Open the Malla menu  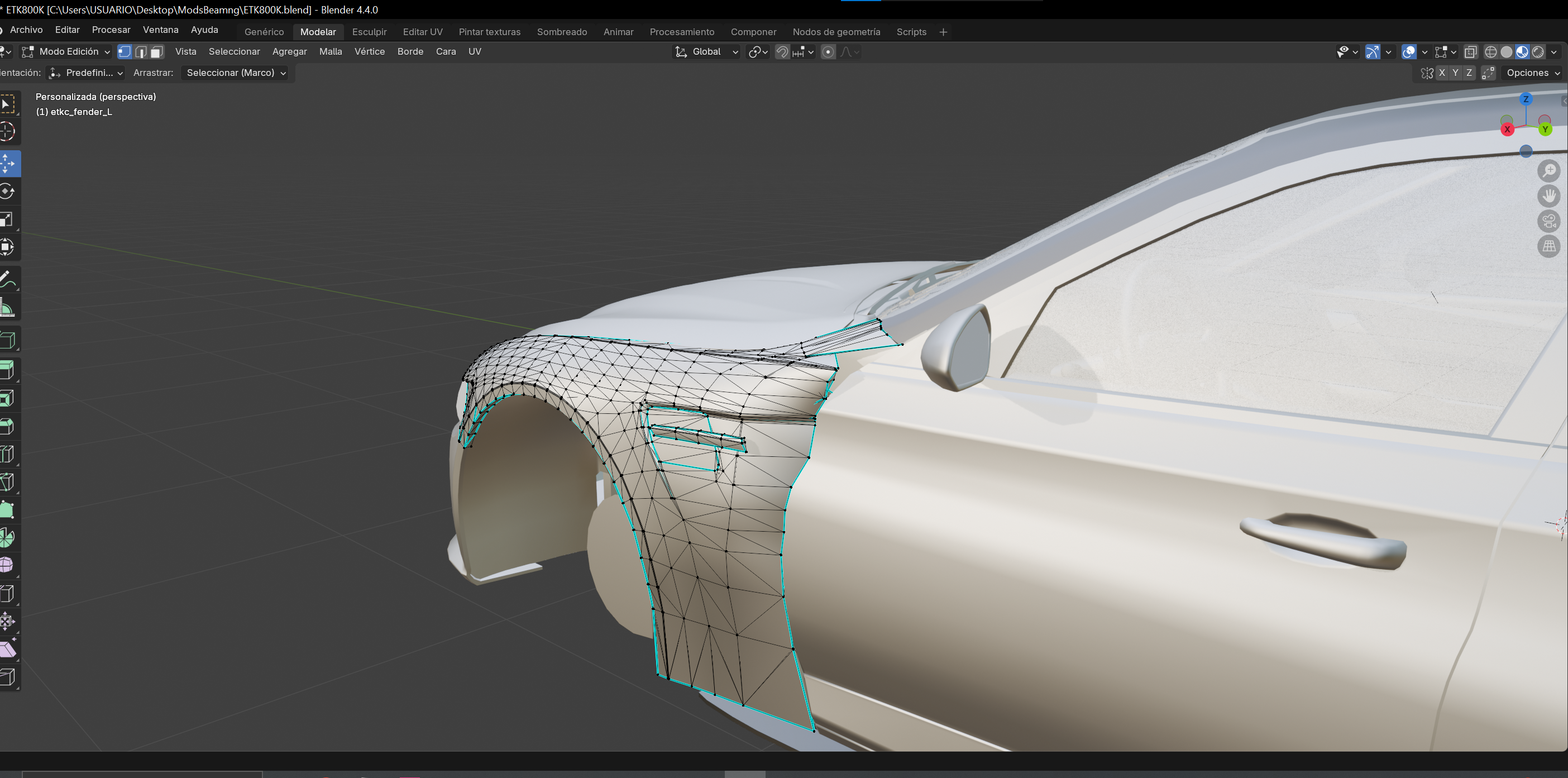tap(331, 52)
